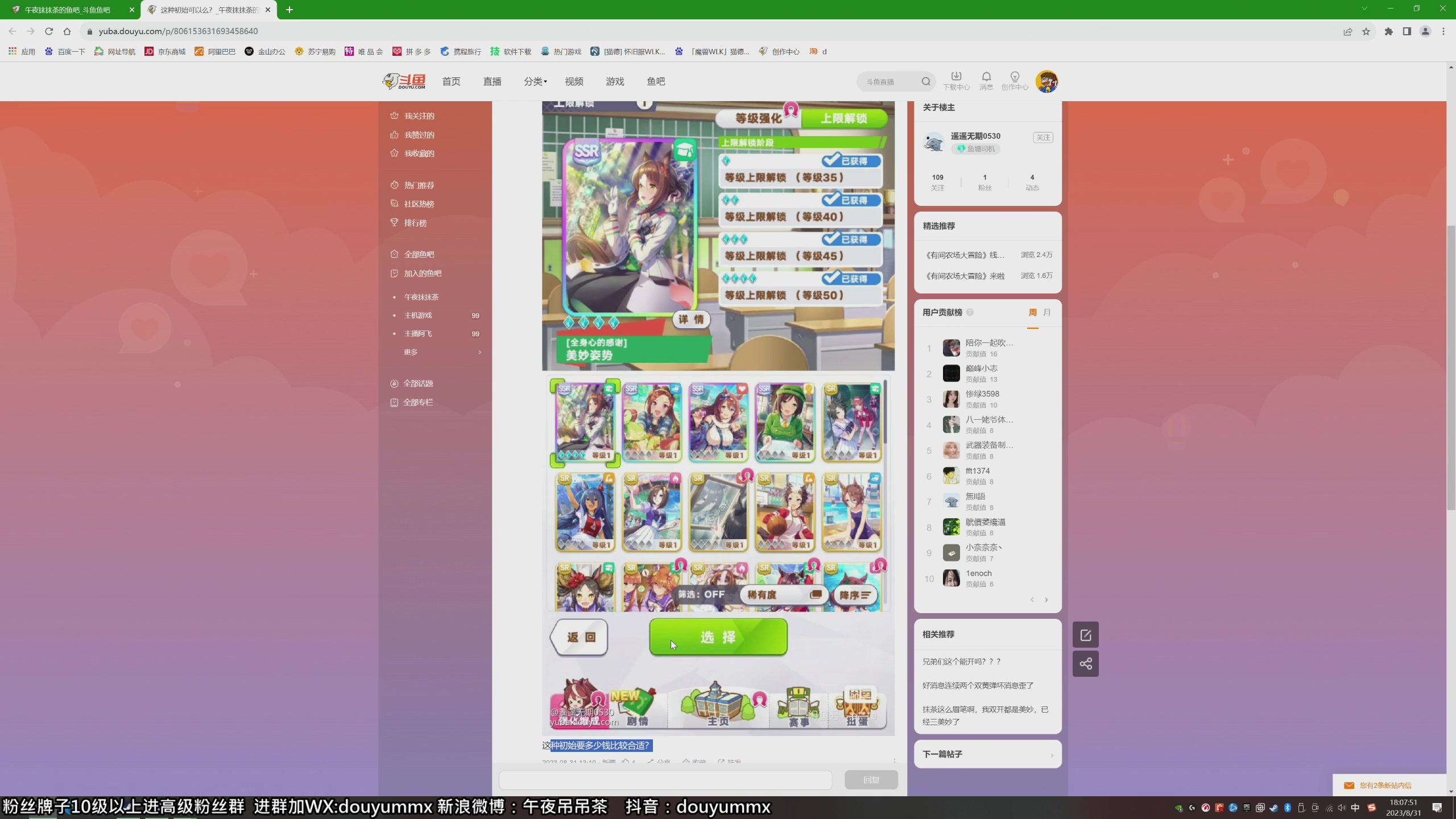Open related post 兄弟们这个能开吗
Image resolution: width=1456 pixels, height=819 pixels.
[962, 661]
